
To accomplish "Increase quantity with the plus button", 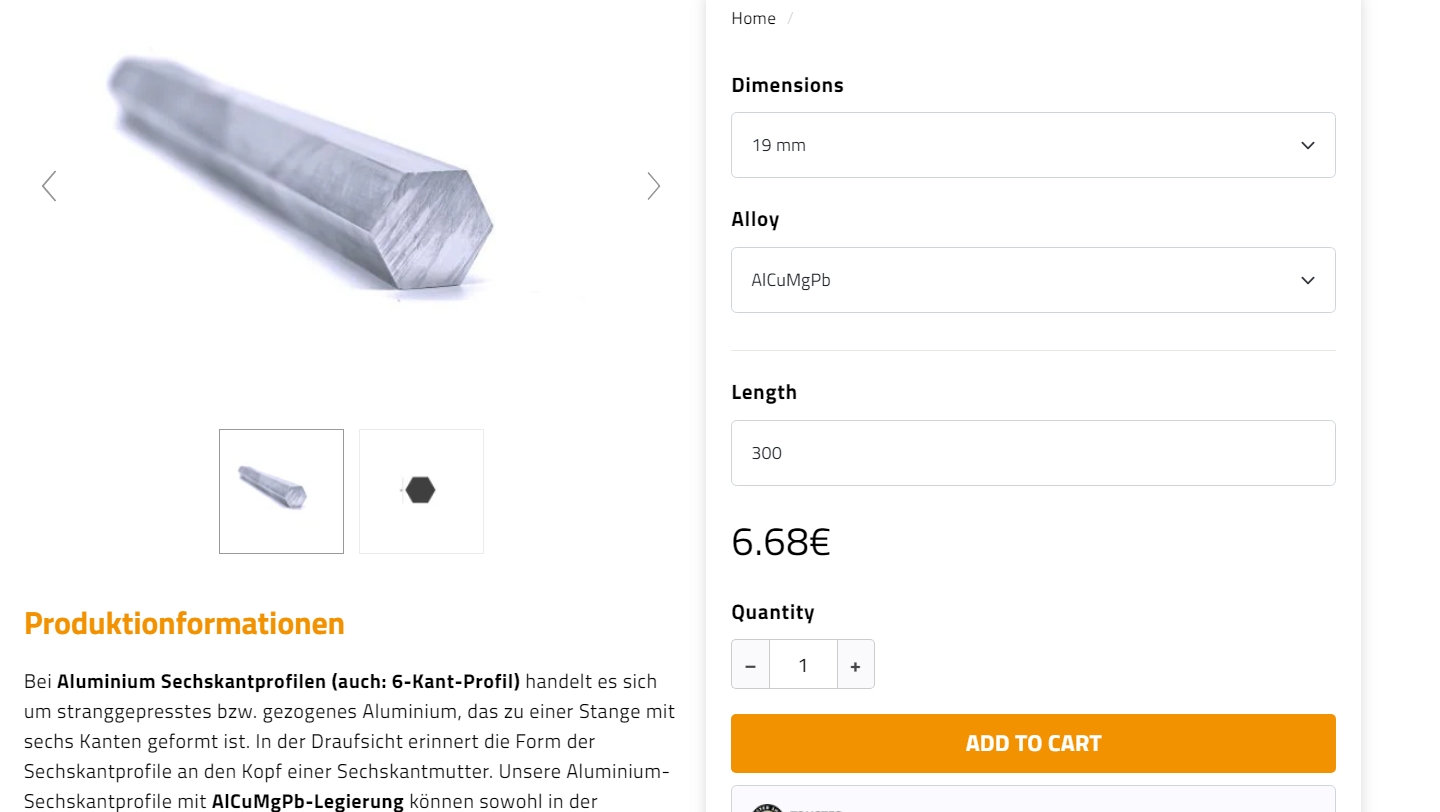I will pos(855,665).
